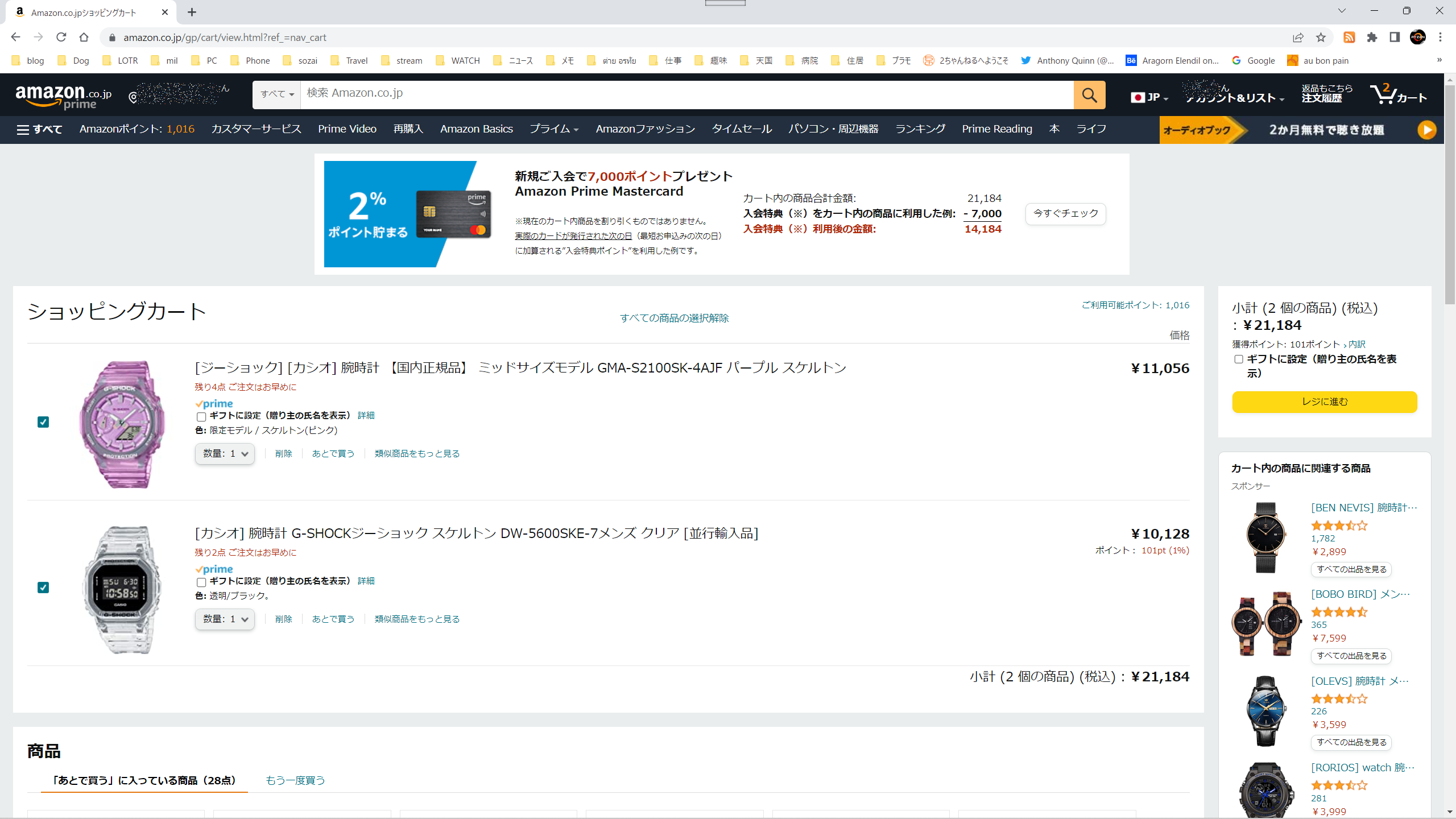Open the Amazonポイント 1,016 nav item
Image resolution: width=1456 pixels, height=819 pixels.
coord(136,129)
